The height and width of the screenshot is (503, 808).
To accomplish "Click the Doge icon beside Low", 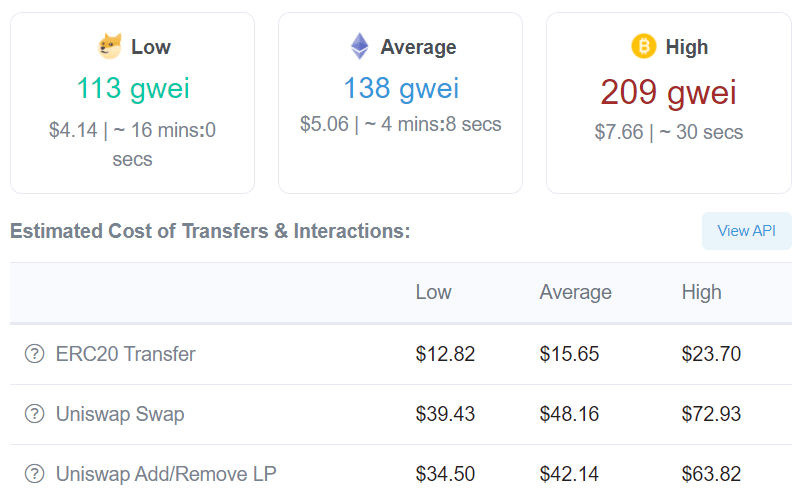I will [110, 46].
